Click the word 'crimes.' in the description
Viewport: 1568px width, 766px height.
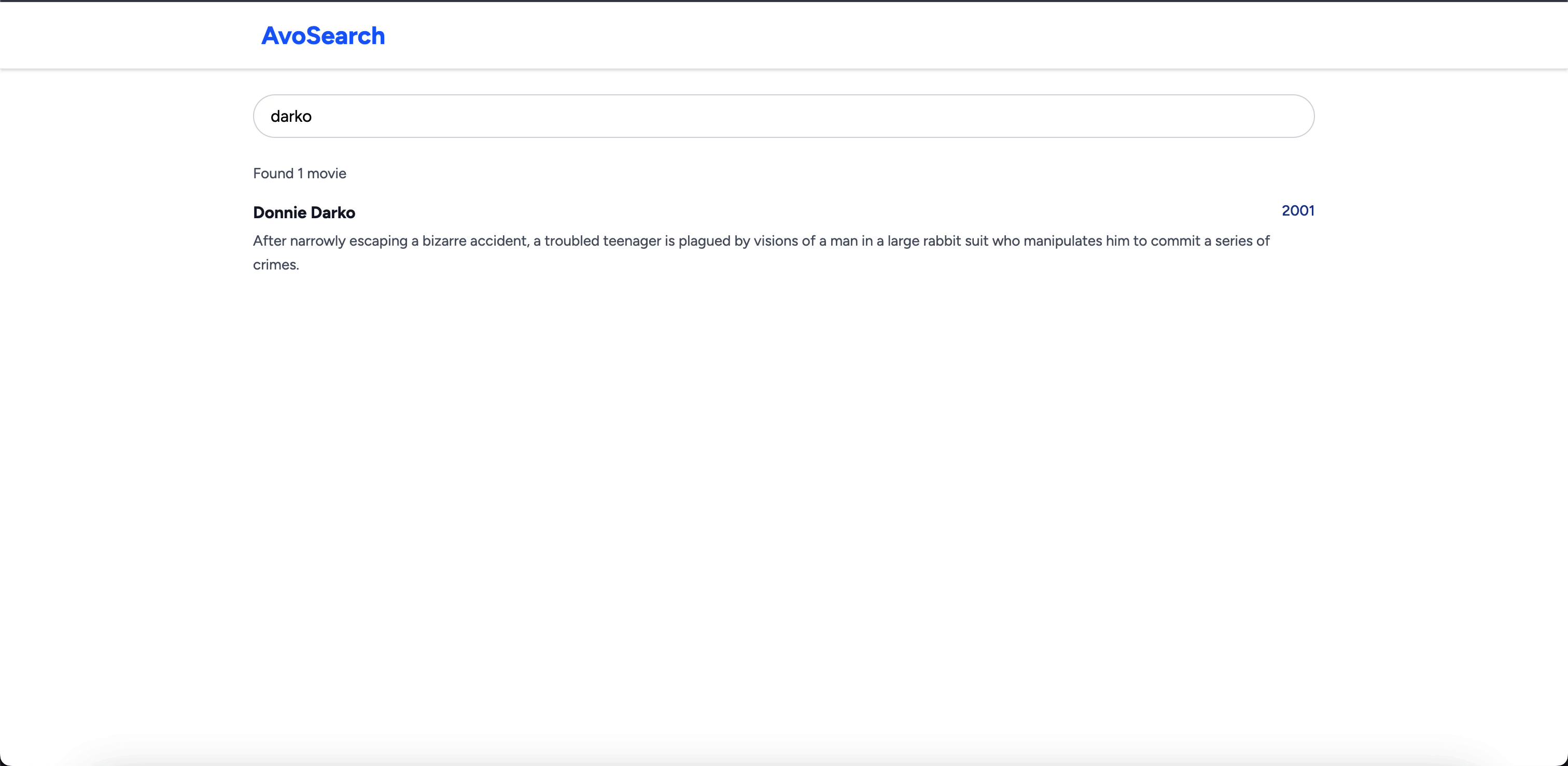[276, 265]
